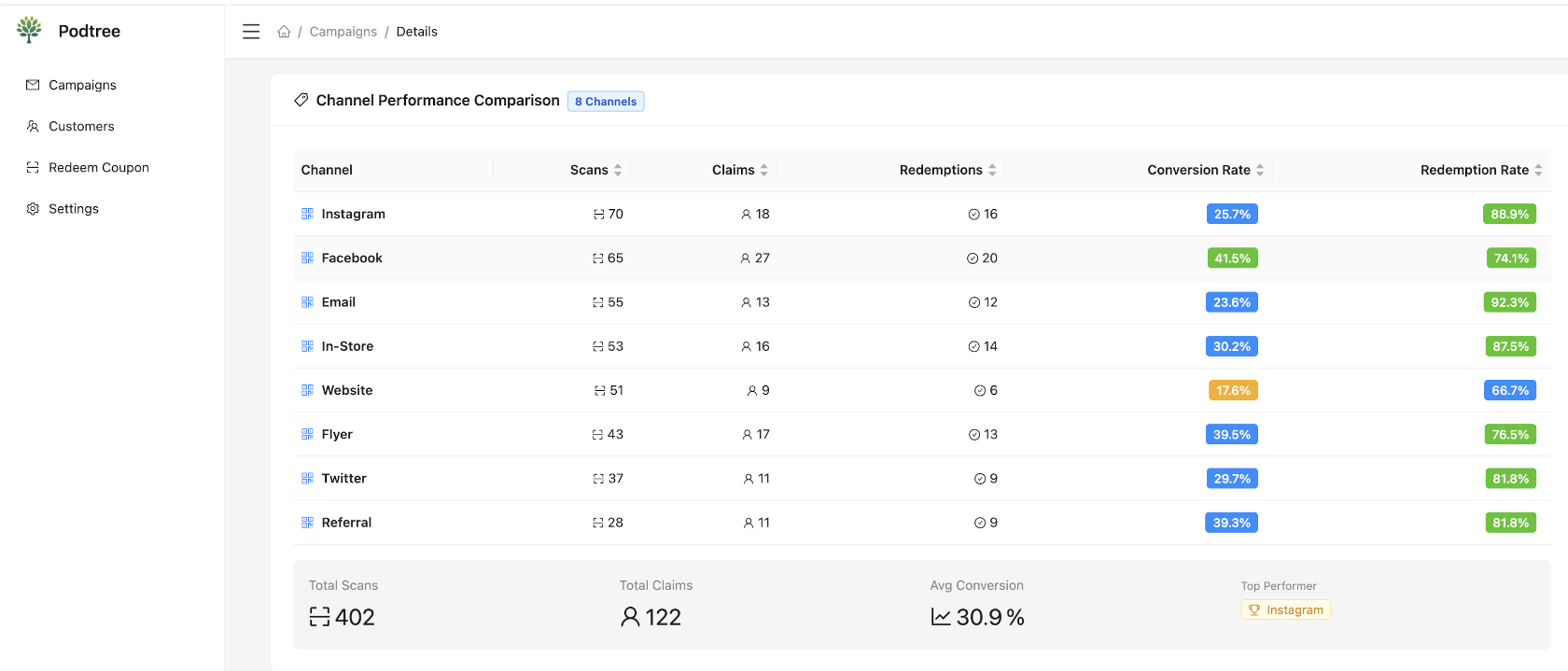Sort by Conversion Rate column
The image size is (1568, 671).
tap(1259, 170)
